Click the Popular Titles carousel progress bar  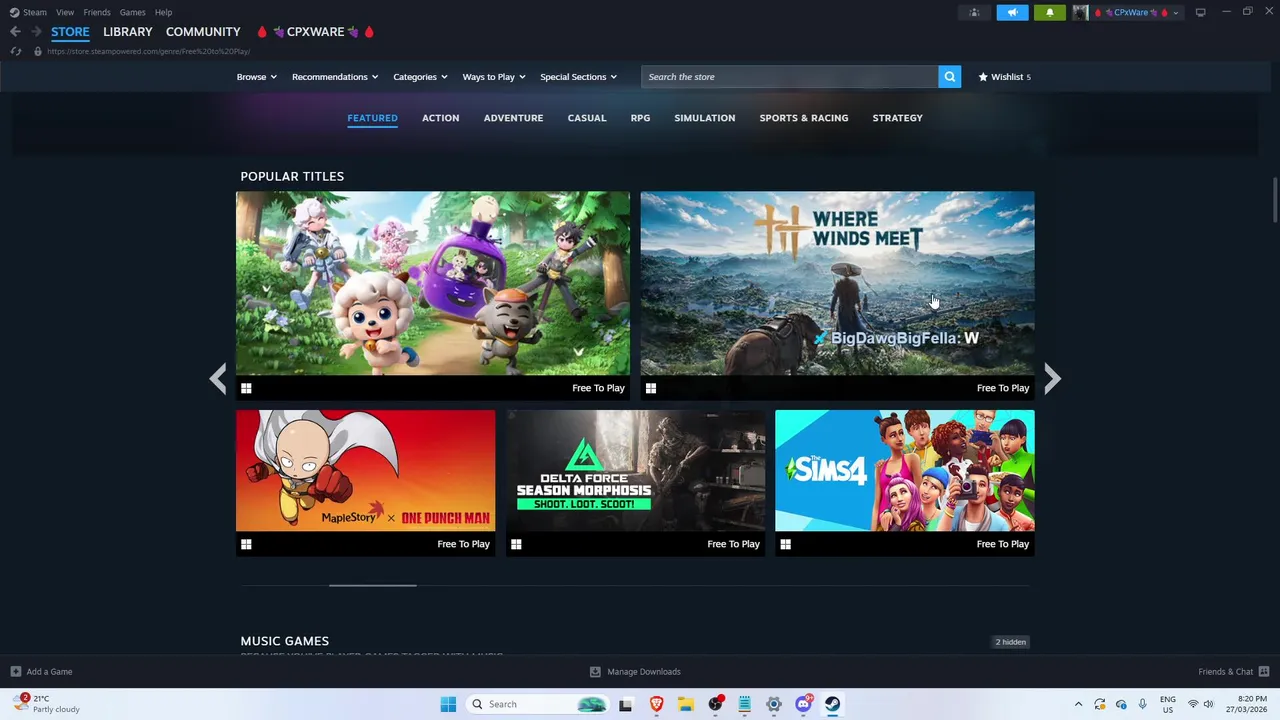pos(635,585)
